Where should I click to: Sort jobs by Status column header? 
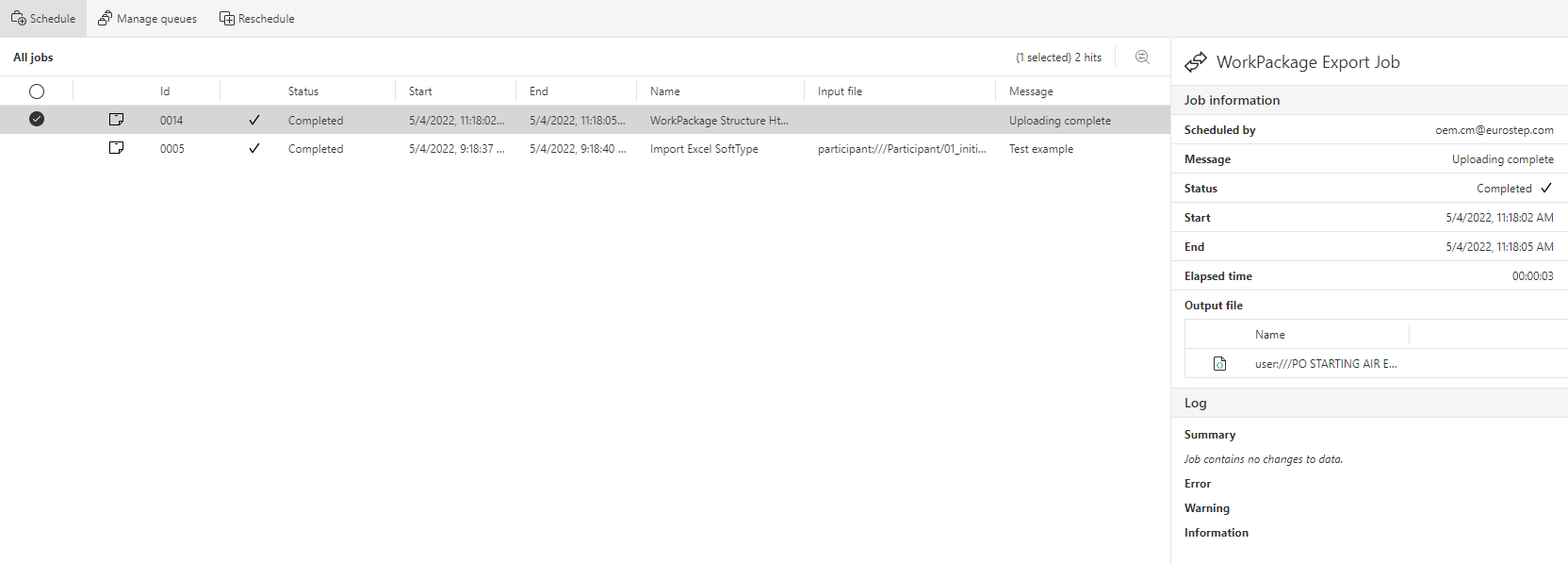303,91
